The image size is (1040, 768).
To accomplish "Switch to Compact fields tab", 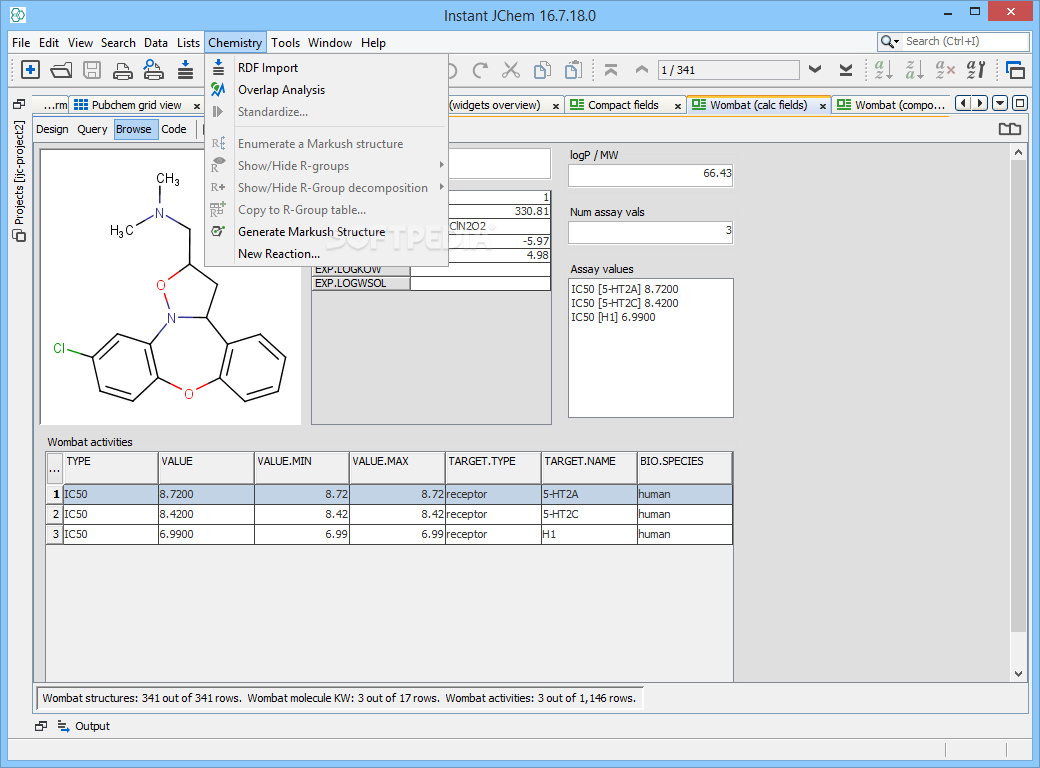I will (623, 105).
